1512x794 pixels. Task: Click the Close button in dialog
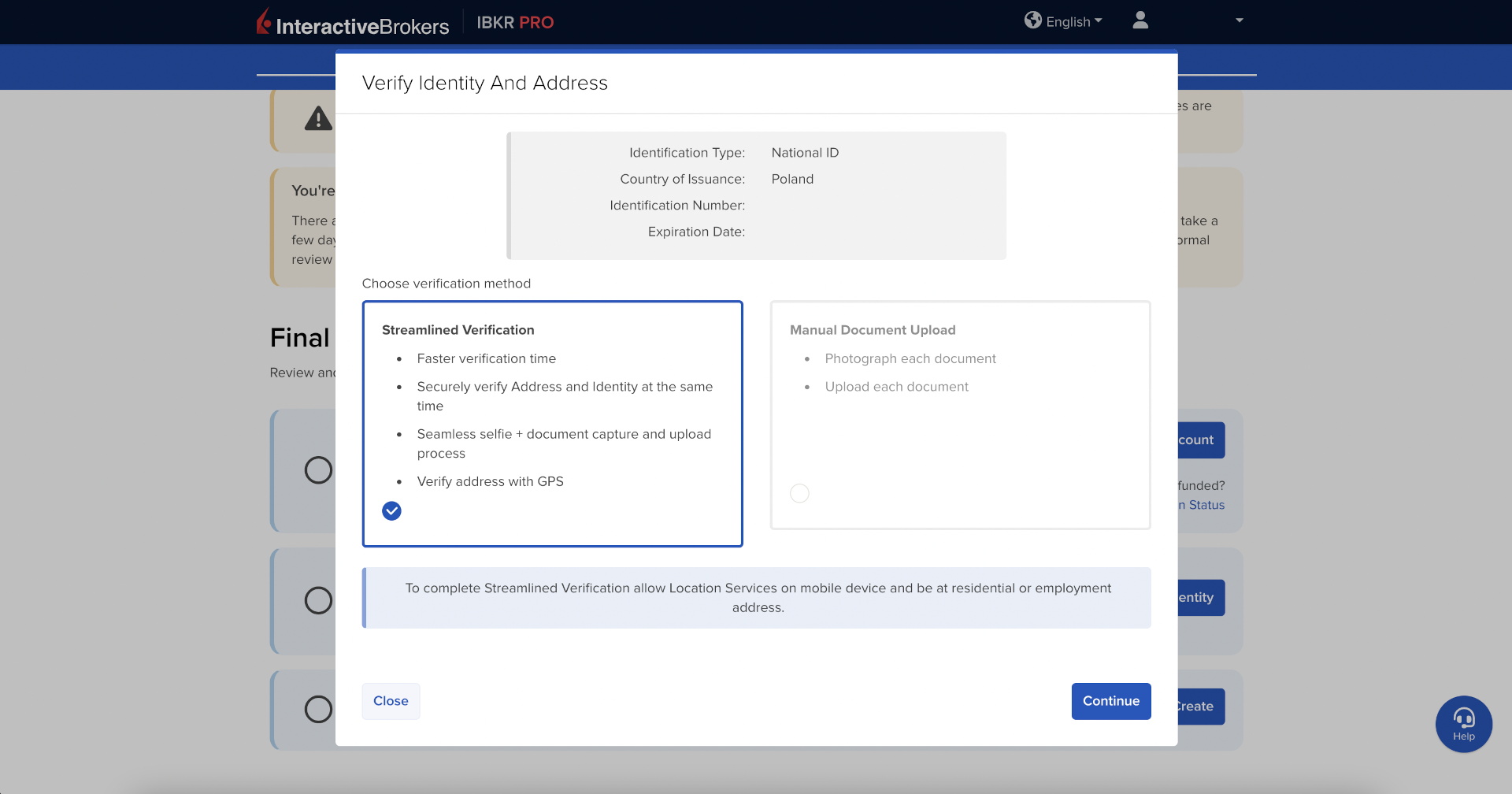coord(391,701)
